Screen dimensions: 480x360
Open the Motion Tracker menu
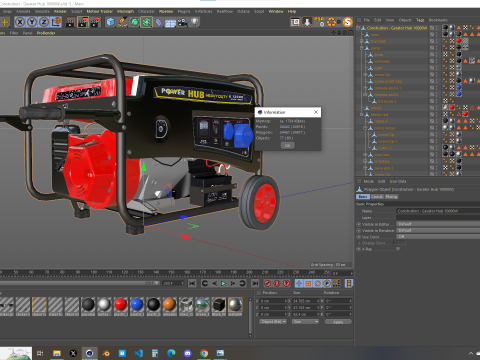(x=100, y=11)
